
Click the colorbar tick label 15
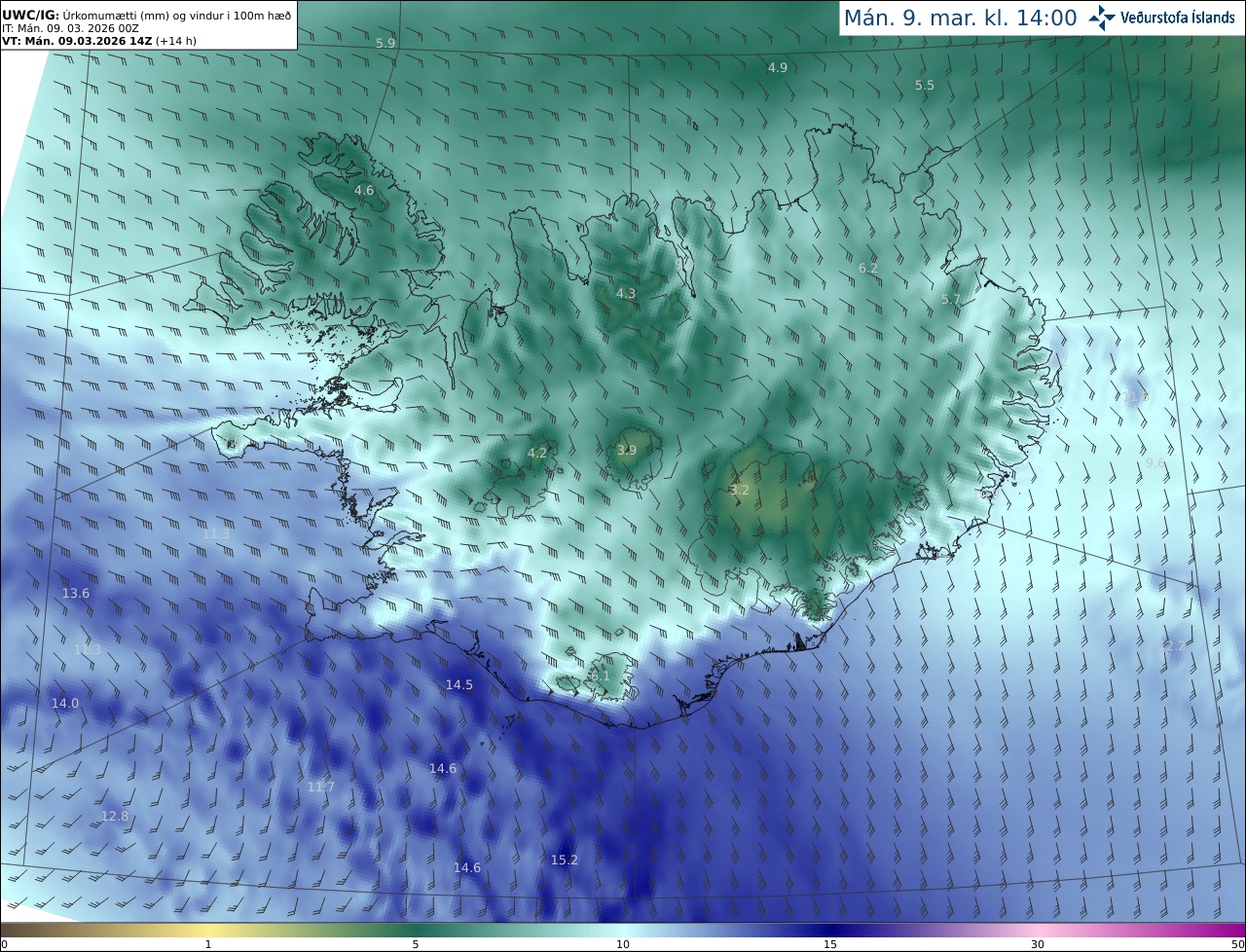[830, 944]
